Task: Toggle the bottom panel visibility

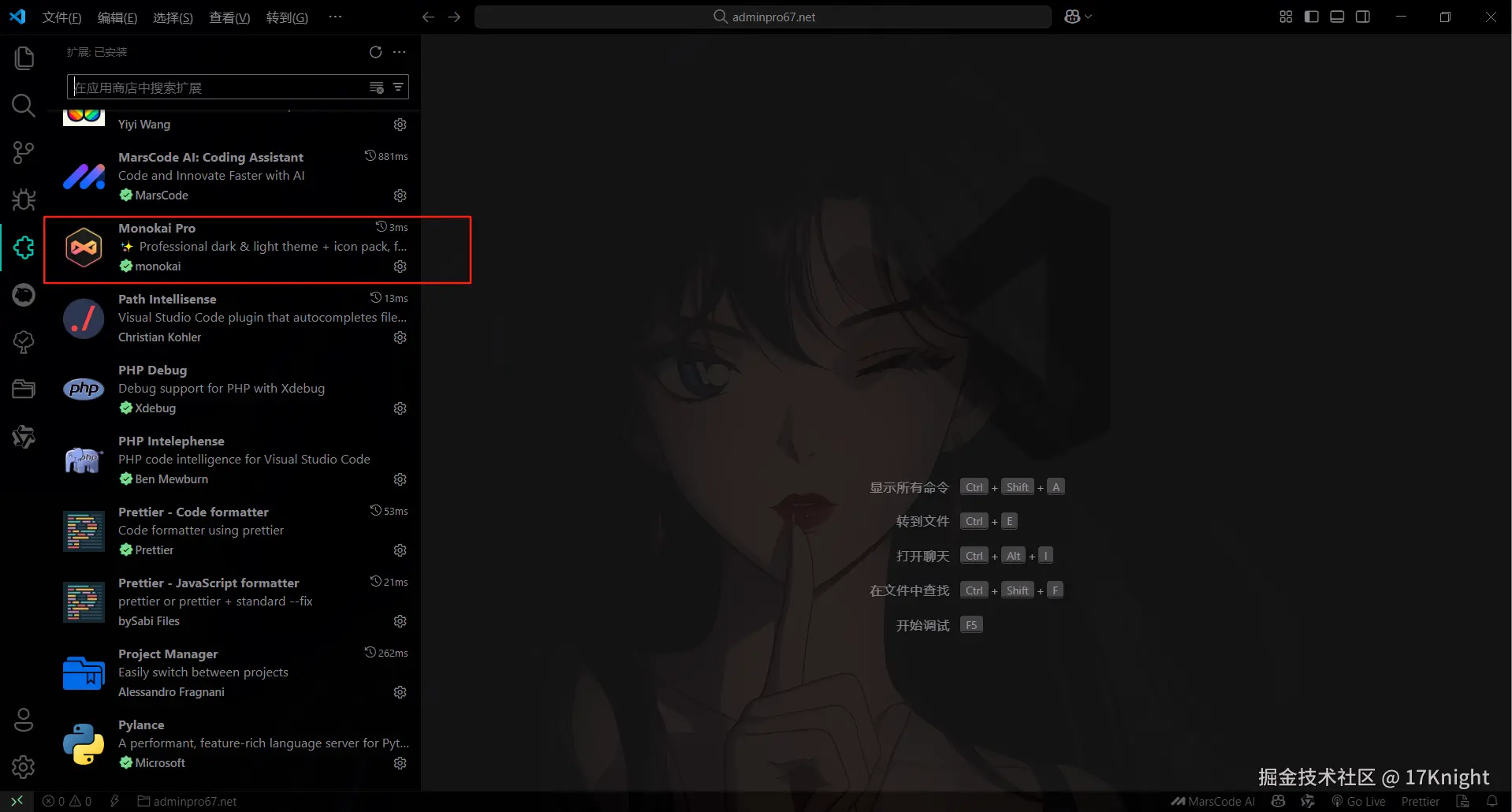Action: tap(1337, 17)
